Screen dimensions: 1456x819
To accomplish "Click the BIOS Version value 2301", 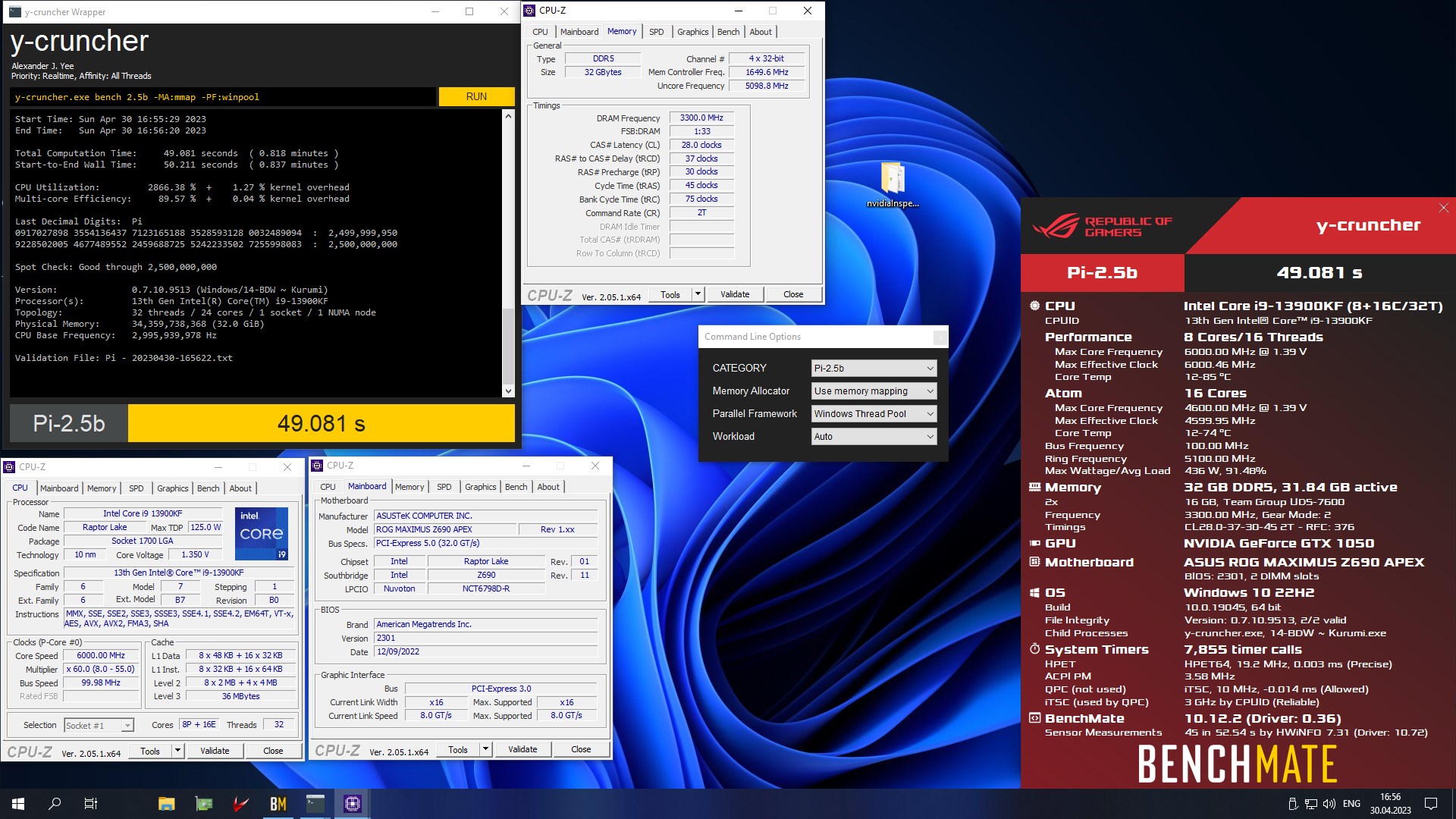I will tap(485, 638).
